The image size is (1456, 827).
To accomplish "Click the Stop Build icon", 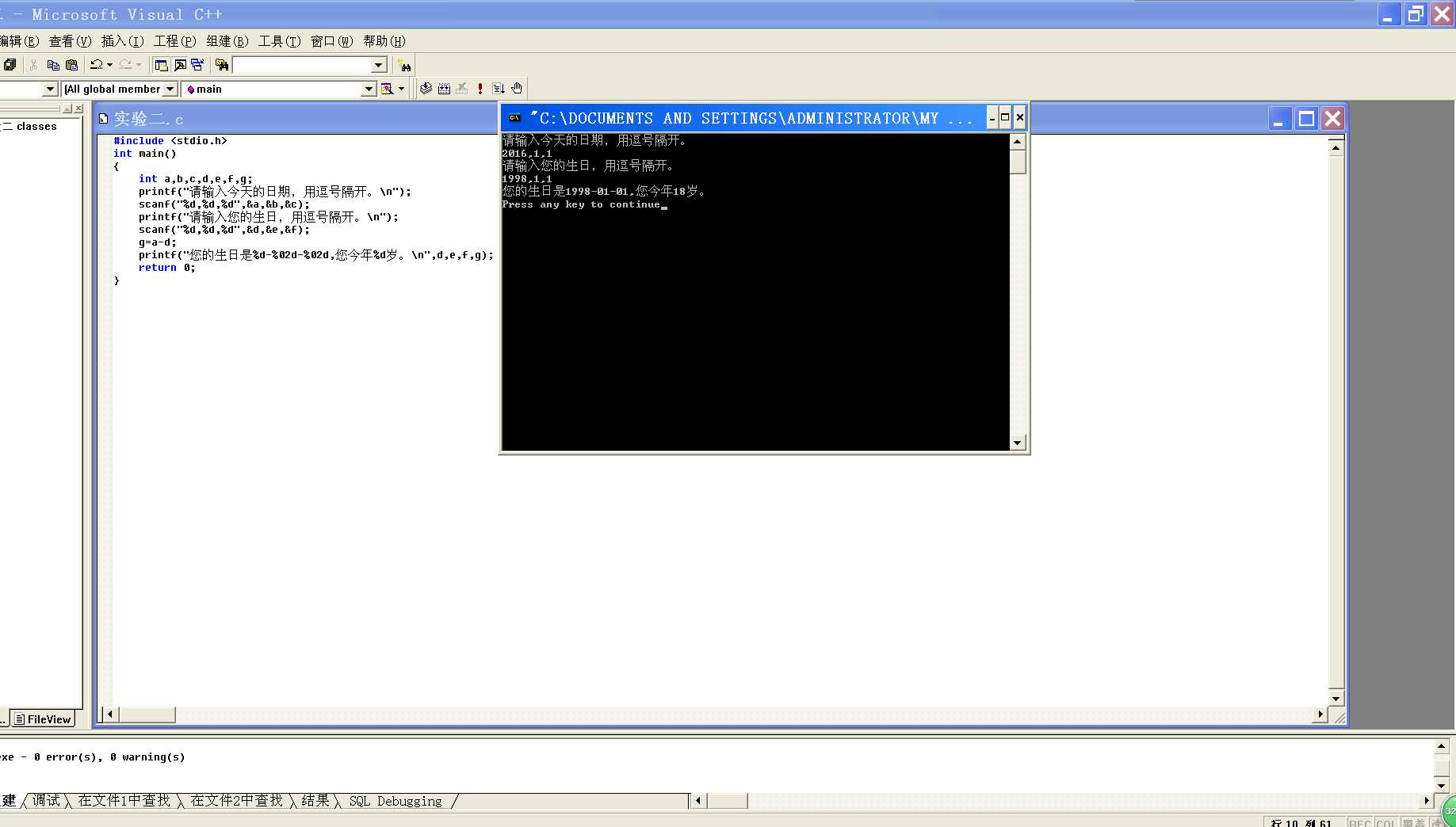I will (462, 89).
